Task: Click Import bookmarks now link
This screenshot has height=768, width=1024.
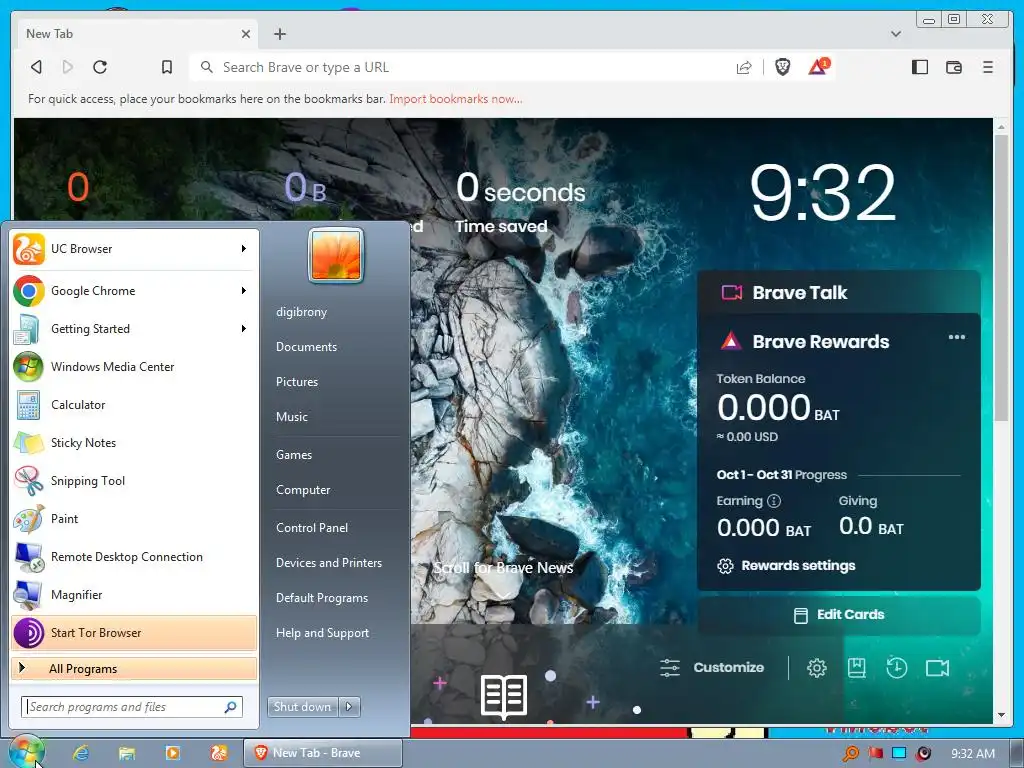Action: 455,99
